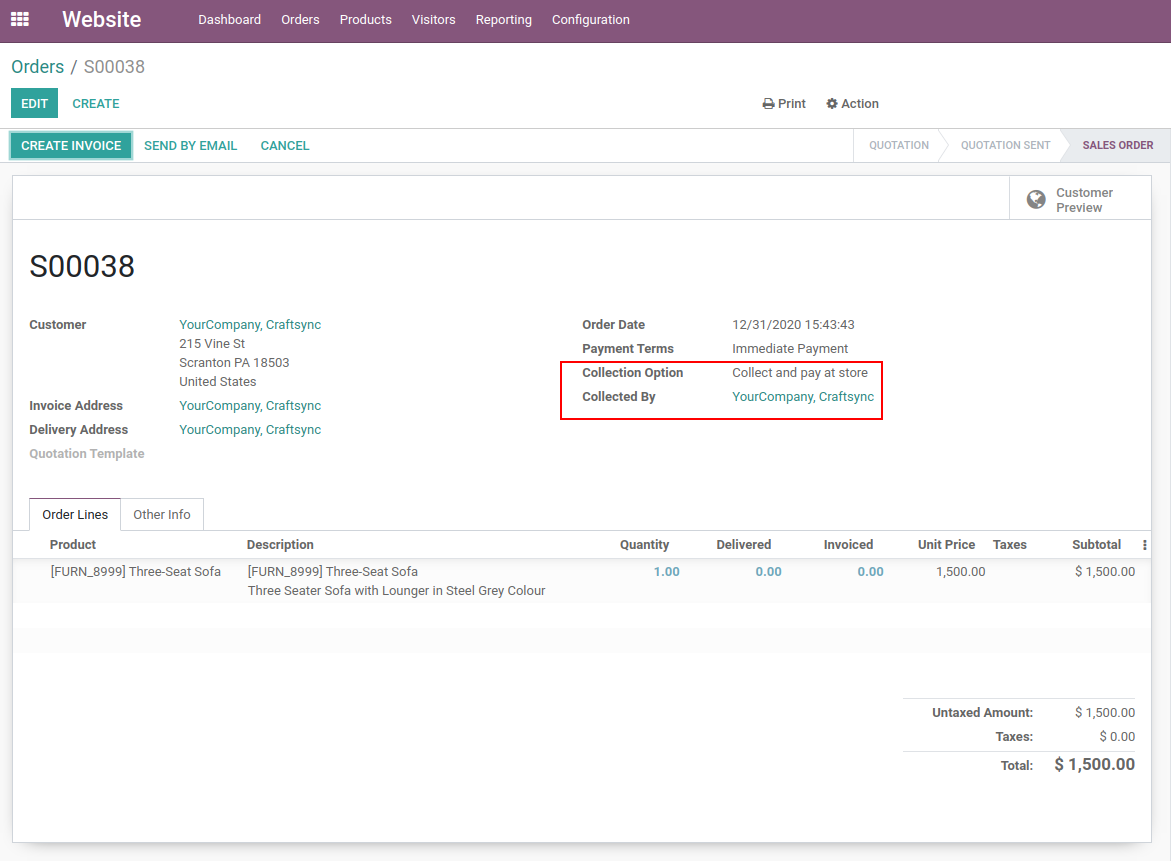Switch to the Other Info tab
The width and height of the screenshot is (1171, 861).
(162, 514)
